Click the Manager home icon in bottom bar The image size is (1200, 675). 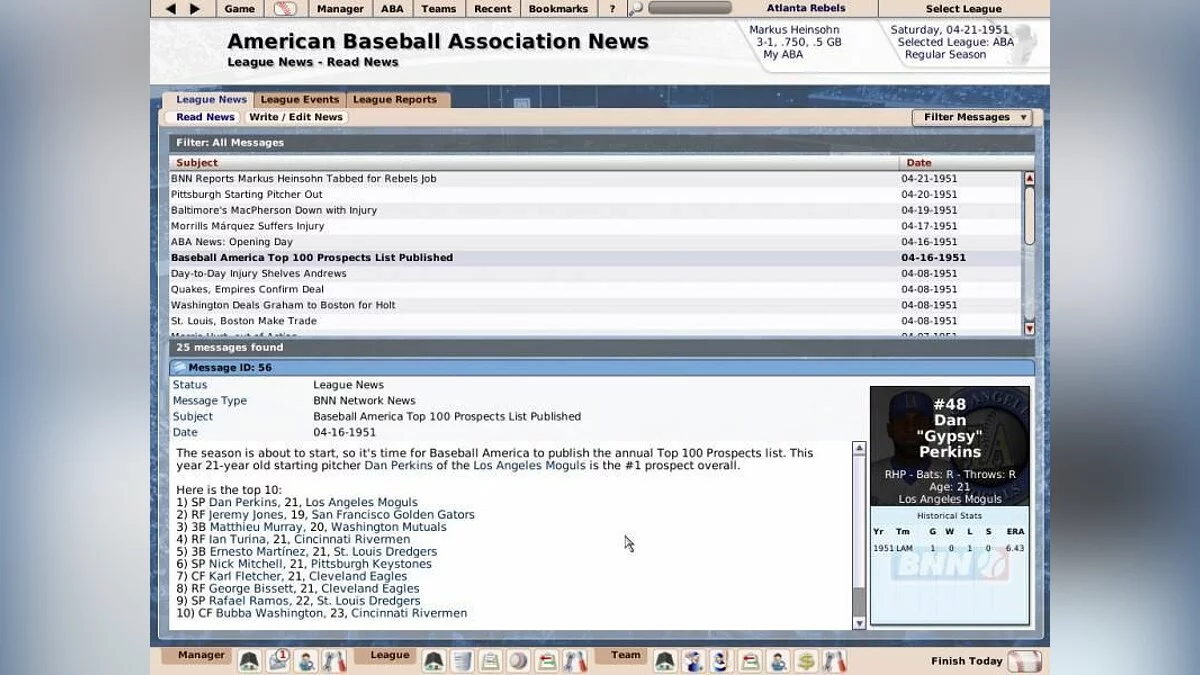click(249, 660)
